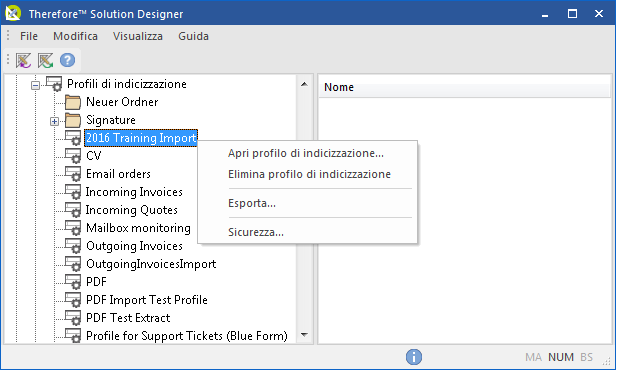This screenshot has height=371, width=617.
Task: Collapse the Profili di indicizzazione node
Action: pyautogui.click(x=35, y=85)
